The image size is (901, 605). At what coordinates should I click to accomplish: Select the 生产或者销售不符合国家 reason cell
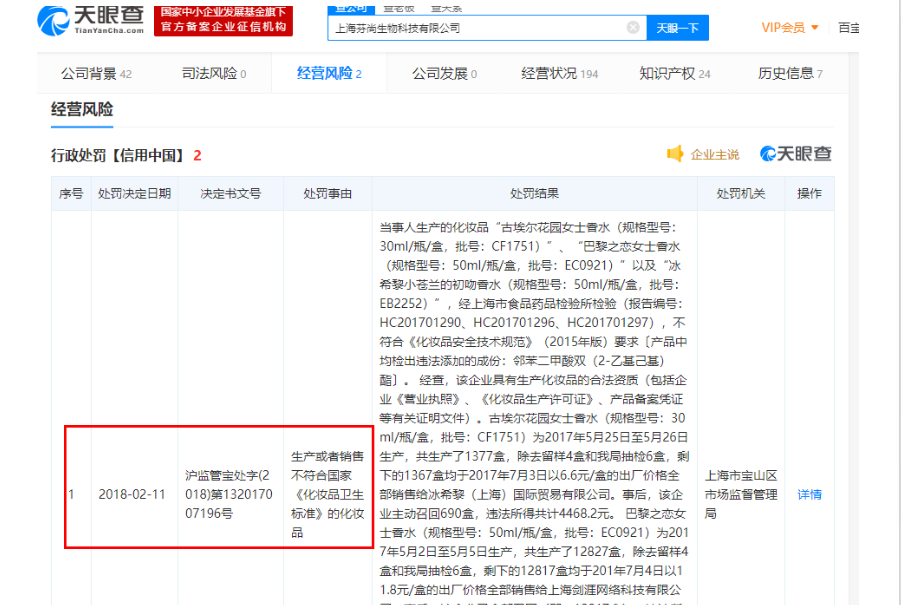[x=328, y=495]
